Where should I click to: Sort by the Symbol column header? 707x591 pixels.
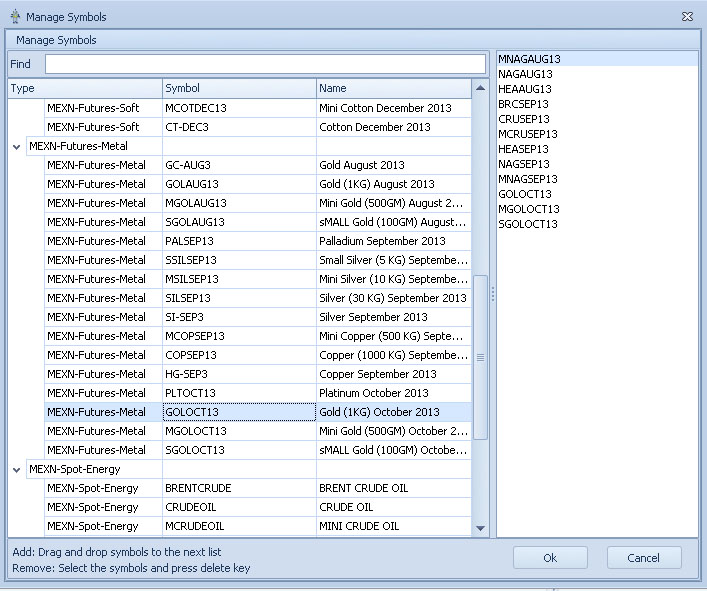pos(239,88)
